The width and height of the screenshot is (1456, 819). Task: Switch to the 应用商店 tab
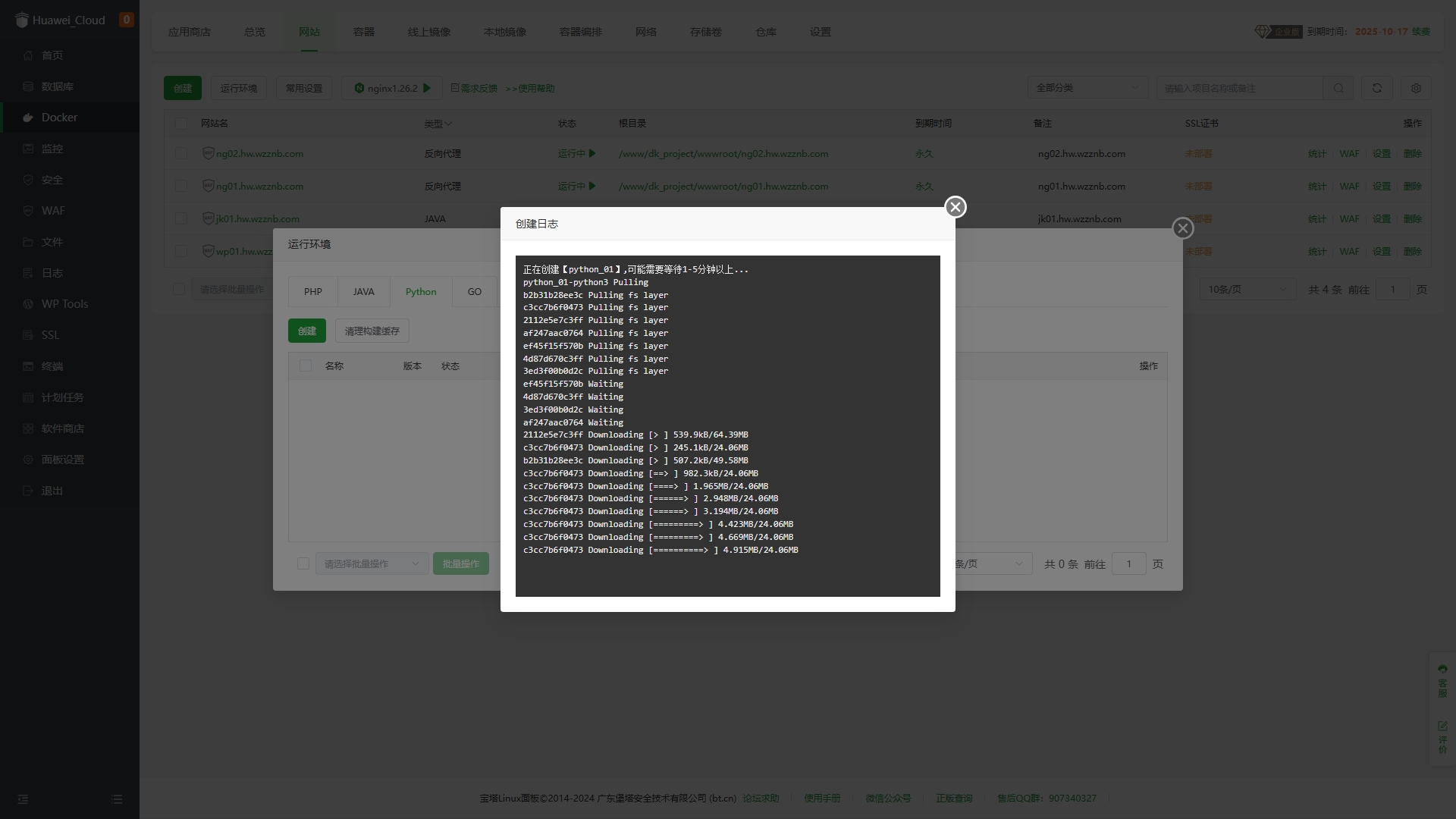(x=190, y=32)
